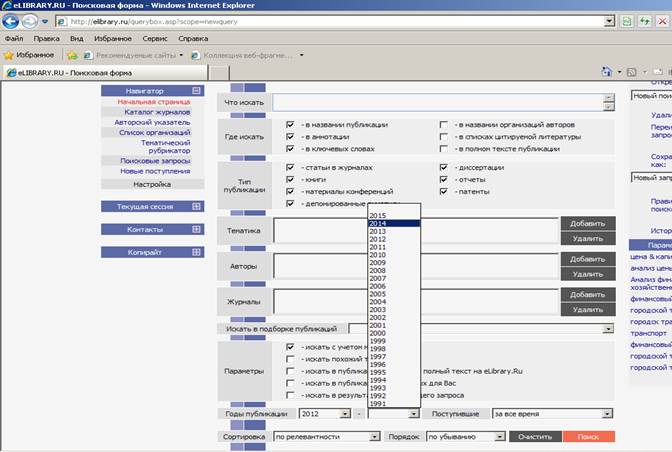Toggle 'в аннотации' checkbox
The height and width of the screenshot is (452, 672).
(x=290, y=137)
